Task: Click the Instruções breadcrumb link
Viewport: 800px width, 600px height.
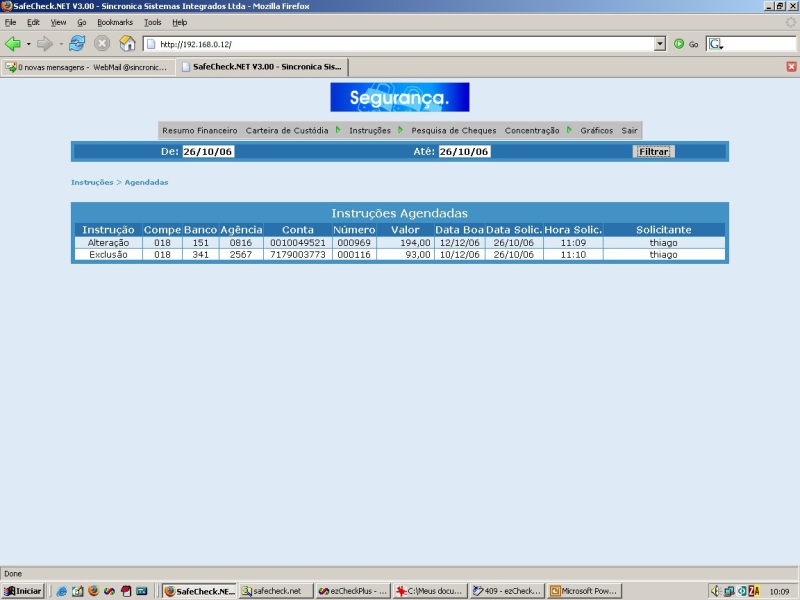Action: click(92, 182)
